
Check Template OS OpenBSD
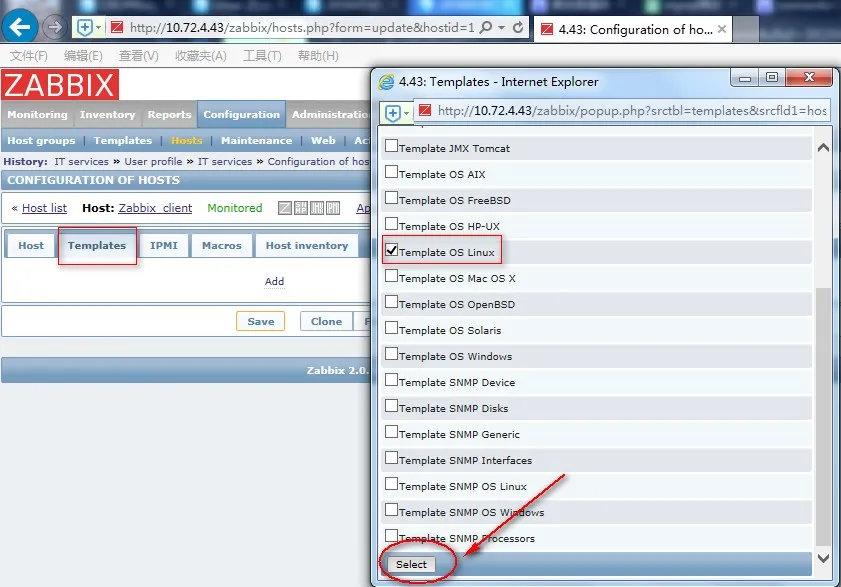pos(392,302)
